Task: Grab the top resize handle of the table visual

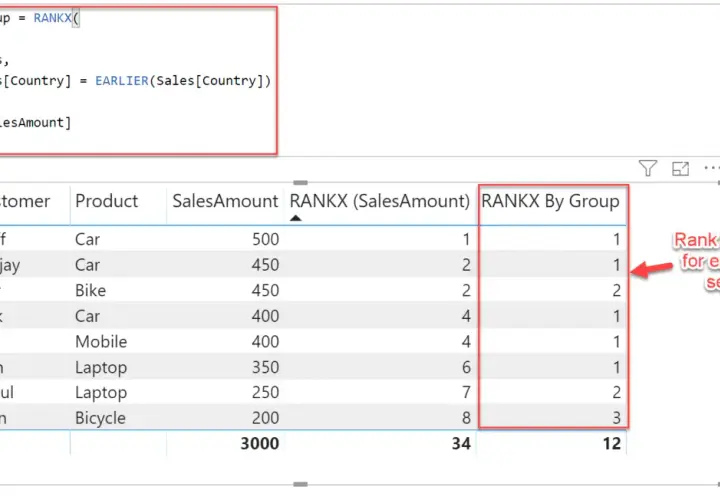Action: point(300,183)
